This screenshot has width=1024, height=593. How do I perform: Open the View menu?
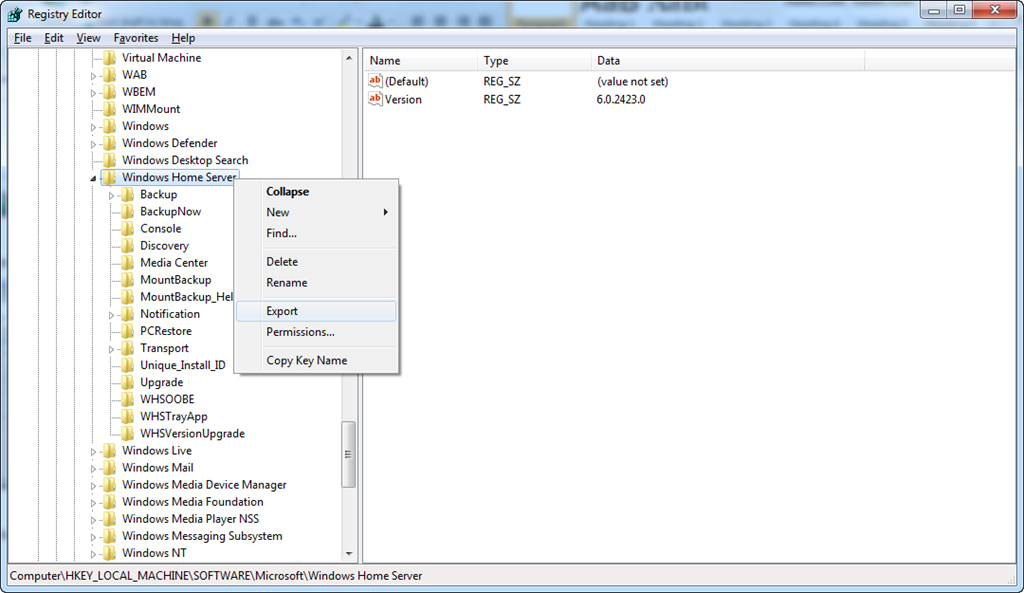pos(88,38)
